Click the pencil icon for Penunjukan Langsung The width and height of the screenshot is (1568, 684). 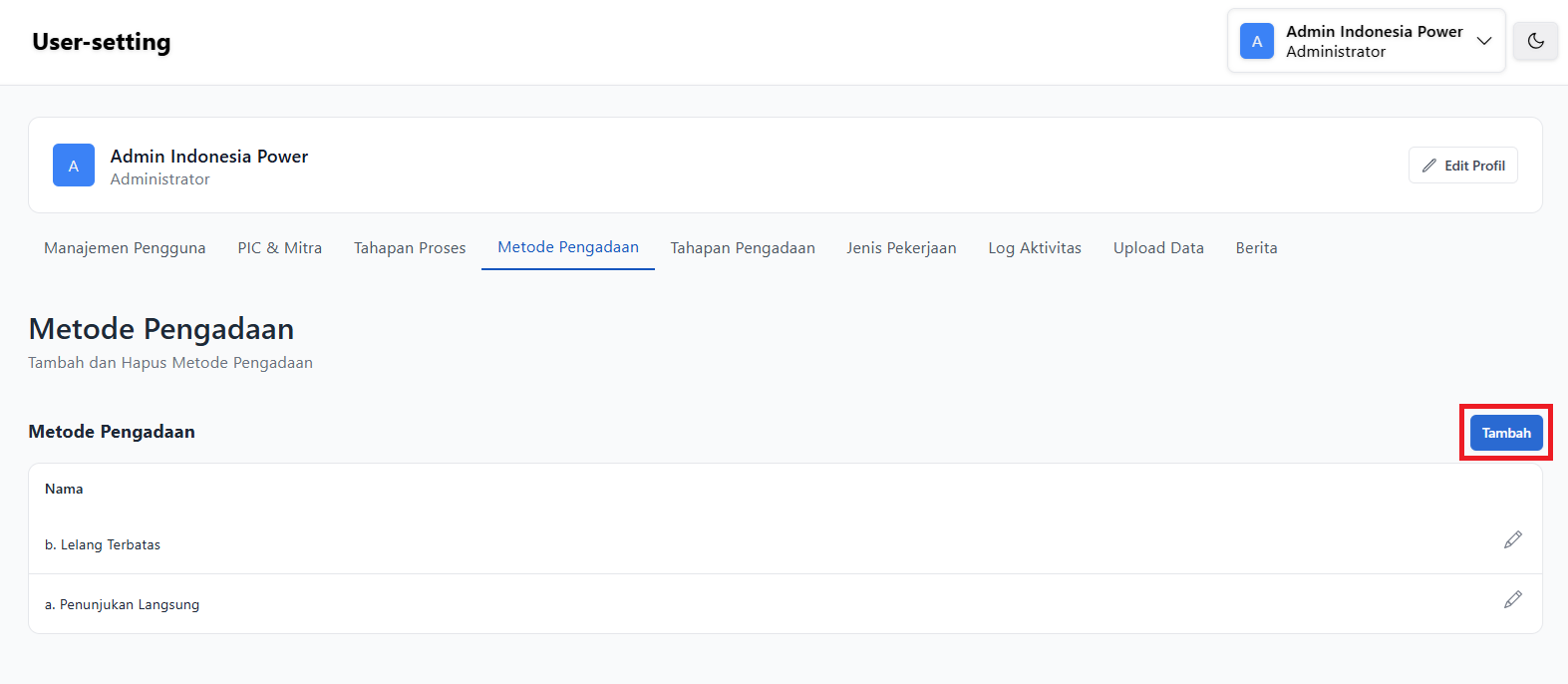pyautogui.click(x=1512, y=599)
